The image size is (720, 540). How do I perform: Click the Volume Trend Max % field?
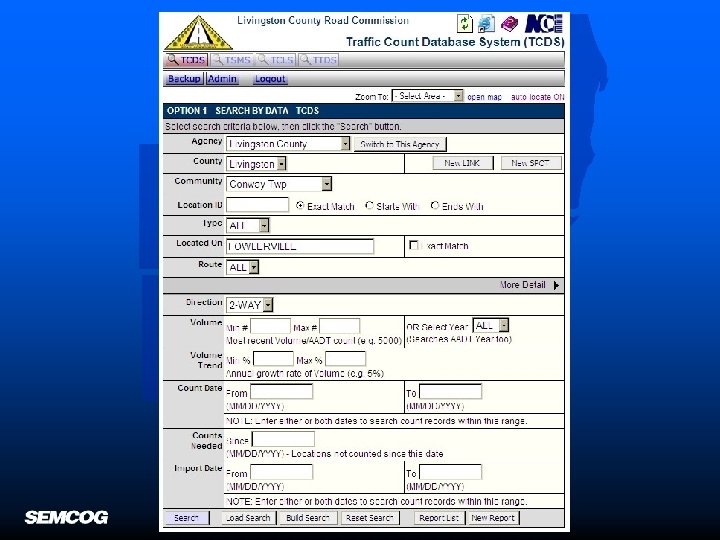coord(345,359)
